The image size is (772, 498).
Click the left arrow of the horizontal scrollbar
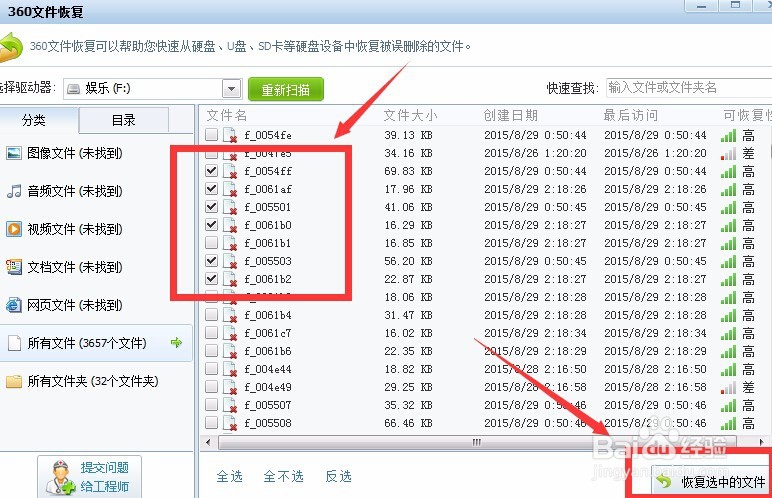208,442
